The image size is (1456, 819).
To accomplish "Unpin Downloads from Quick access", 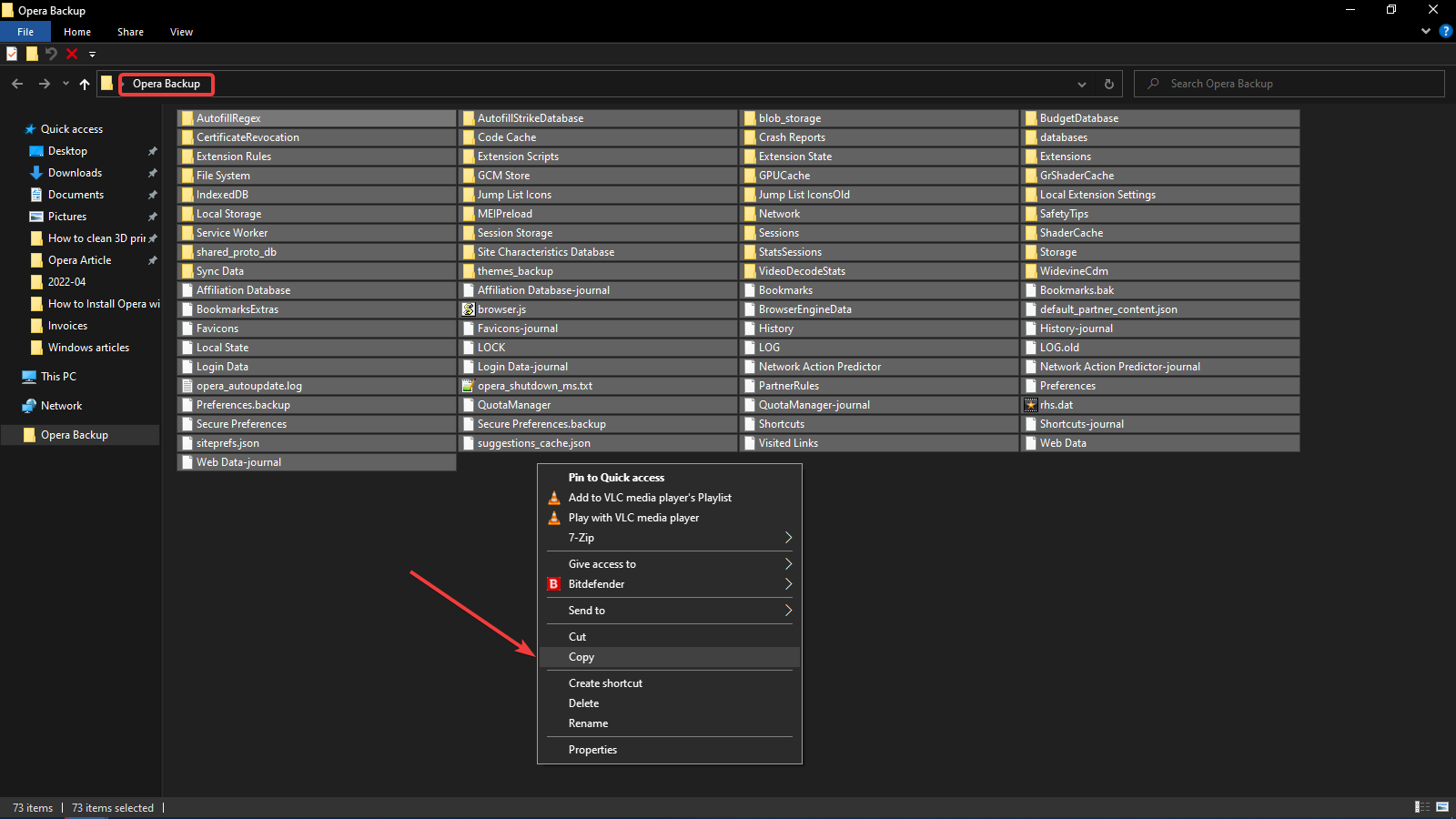I will (x=152, y=172).
